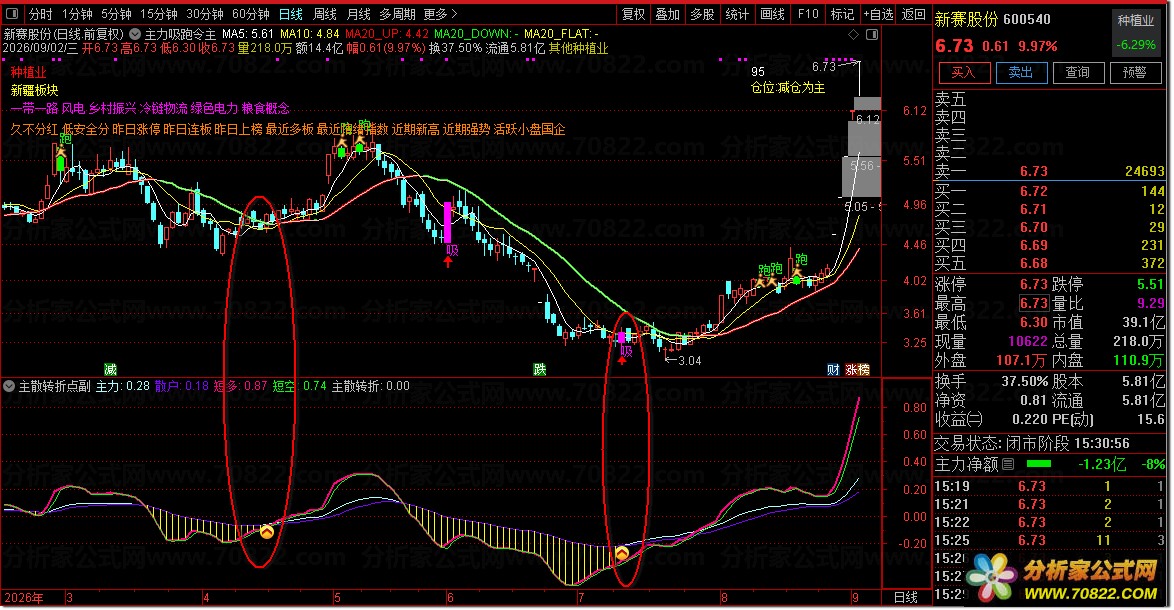The image size is (1174, 610).
Task: Expand the 更多 periods chevron
Action: pos(453,14)
